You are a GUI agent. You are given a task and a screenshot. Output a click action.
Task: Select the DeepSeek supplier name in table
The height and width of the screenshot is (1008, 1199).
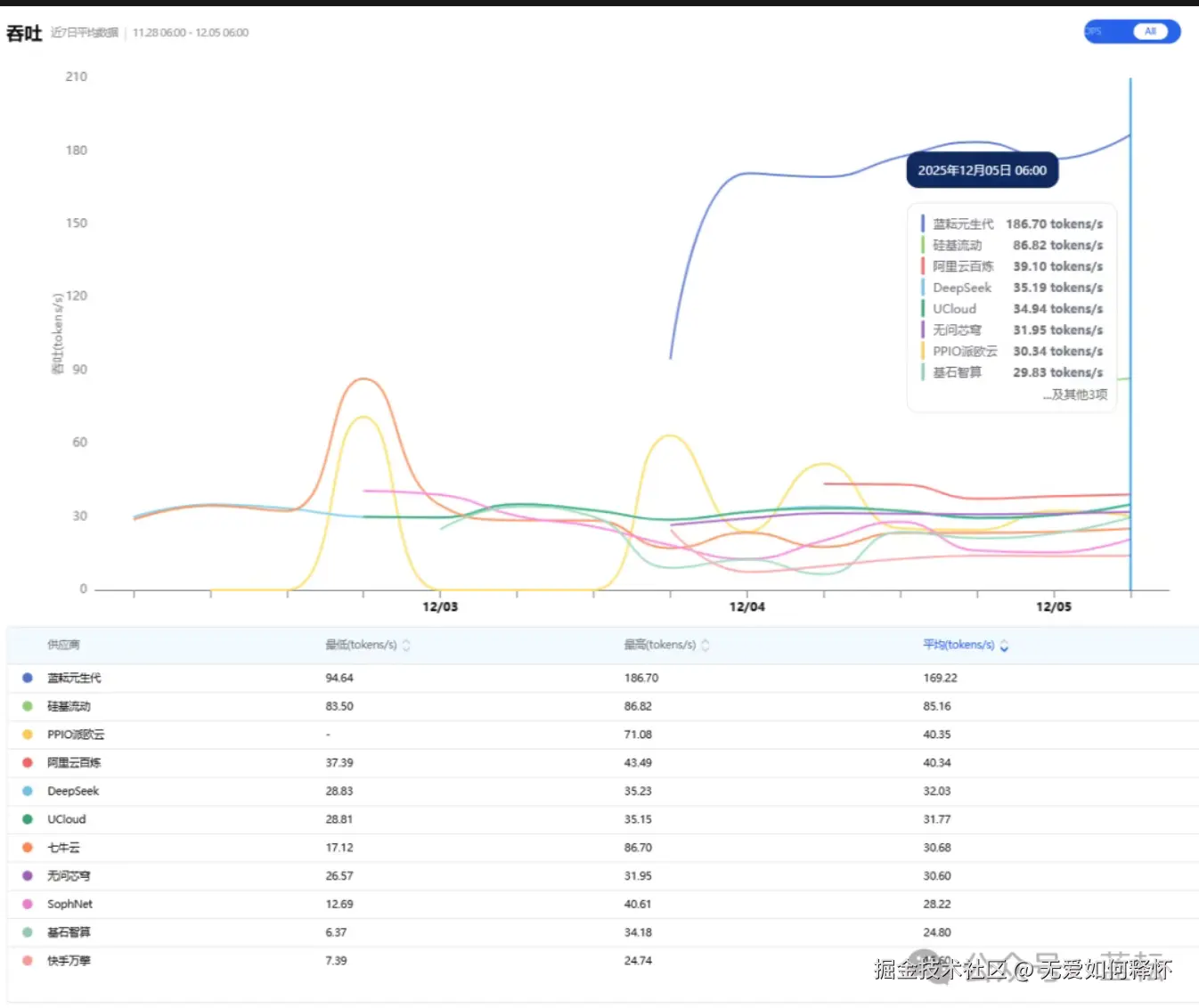click(73, 791)
